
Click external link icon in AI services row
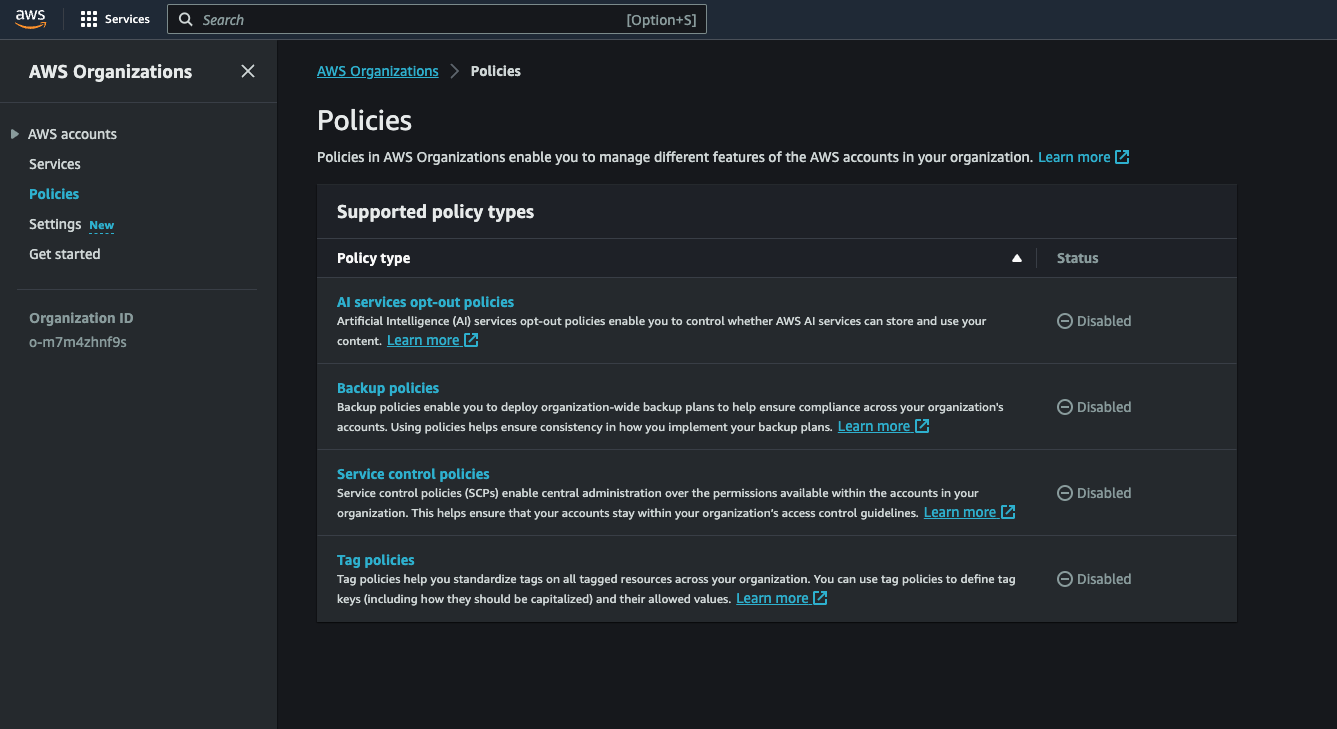[471, 340]
